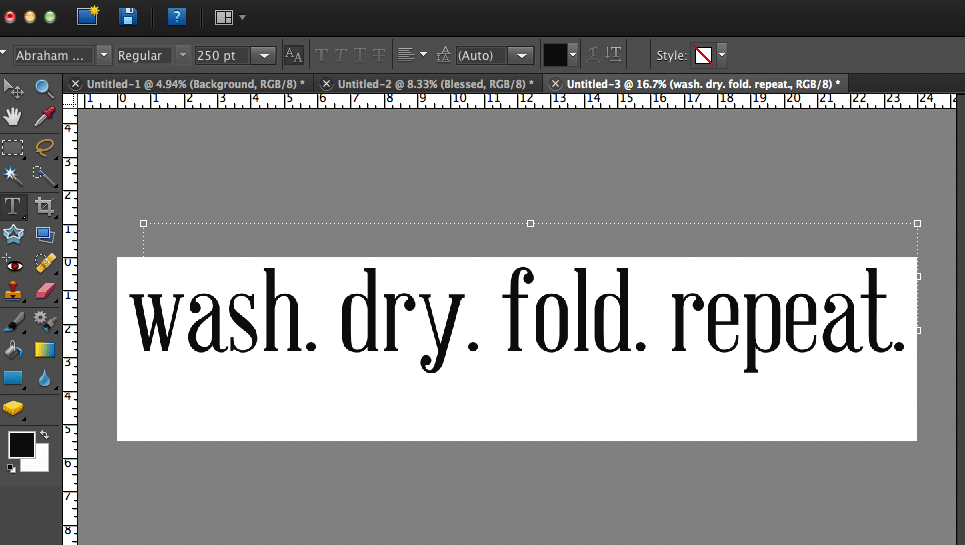
Task: Click the 250 pt font size field
Action: click(222, 55)
